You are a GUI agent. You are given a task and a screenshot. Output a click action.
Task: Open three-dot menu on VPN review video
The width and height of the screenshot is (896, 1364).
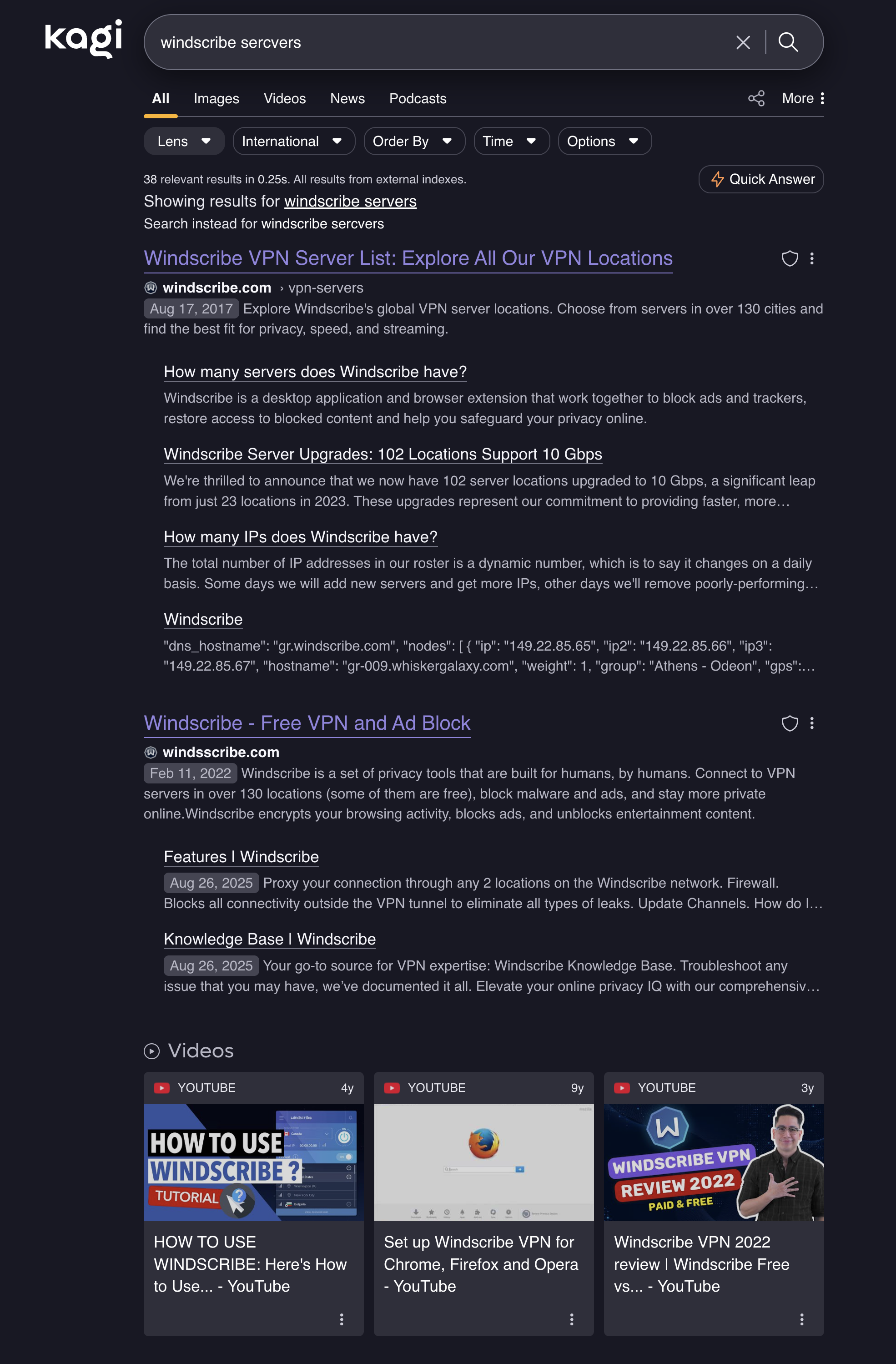point(801,1319)
